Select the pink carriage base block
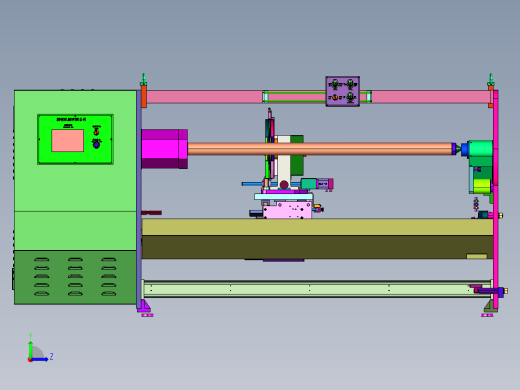This screenshot has height=390, width=520. click(x=287, y=210)
